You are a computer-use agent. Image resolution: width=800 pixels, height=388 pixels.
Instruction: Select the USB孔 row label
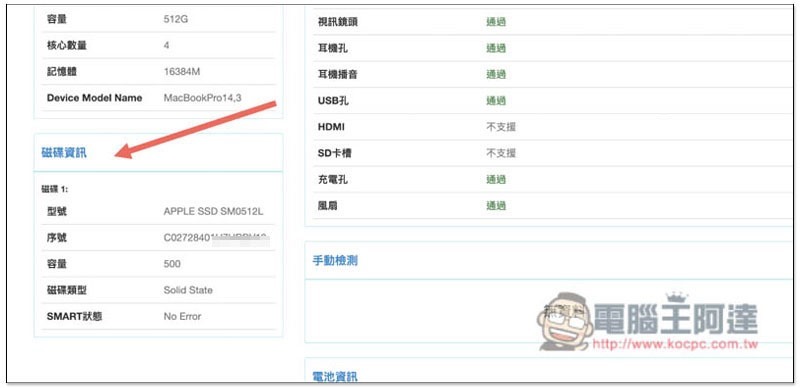click(x=333, y=101)
